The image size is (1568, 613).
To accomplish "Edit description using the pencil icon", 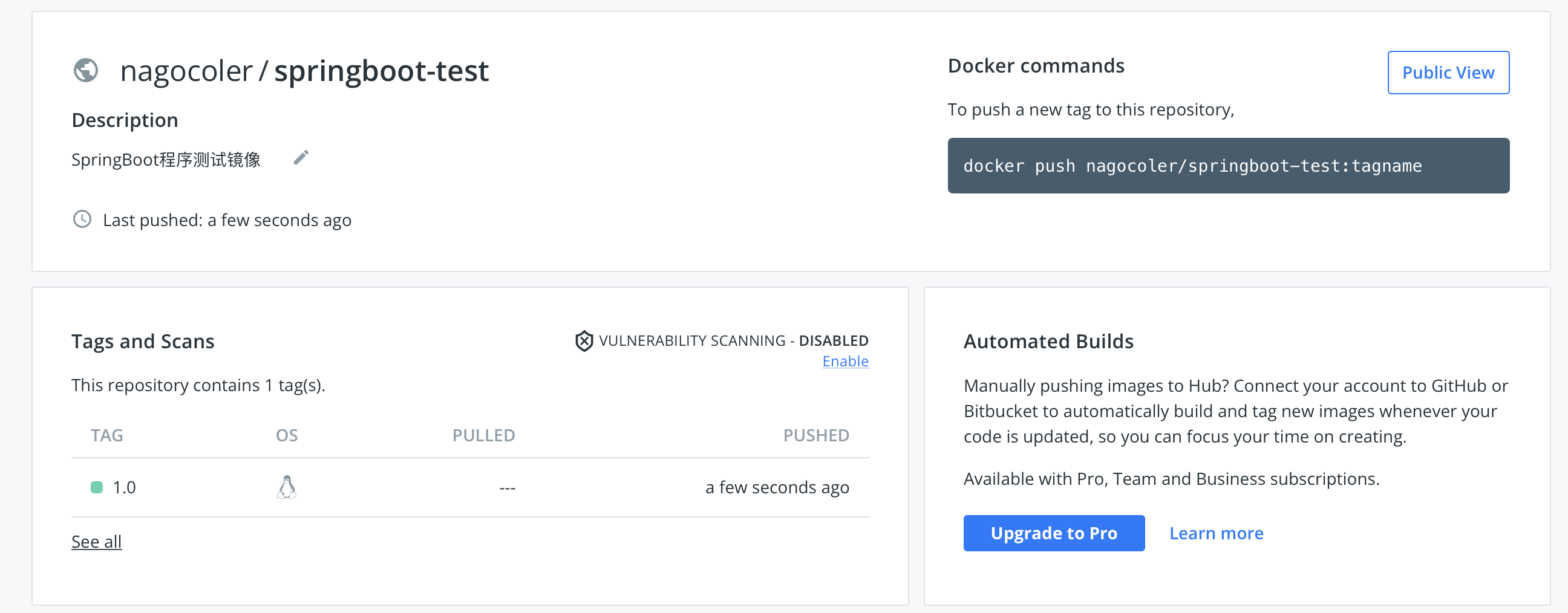I will coord(301,158).
